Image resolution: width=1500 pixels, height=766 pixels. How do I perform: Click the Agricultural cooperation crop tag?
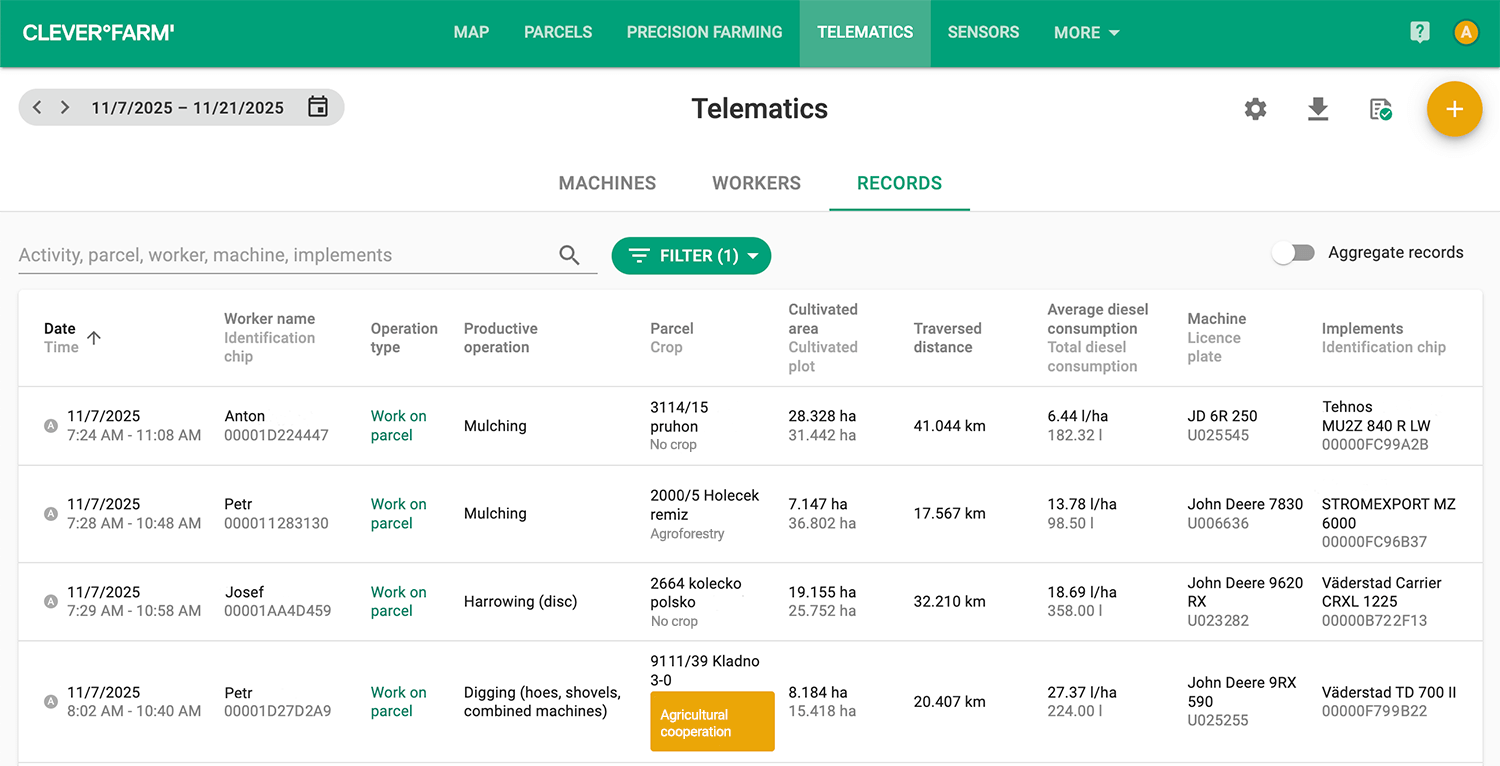click(x=712, y=721)
